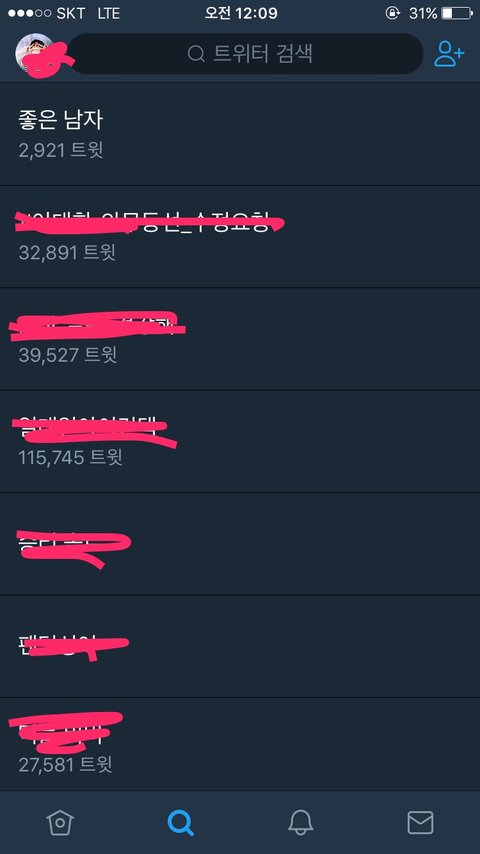Open the trend with 39,527 트윗

[240, 339]
